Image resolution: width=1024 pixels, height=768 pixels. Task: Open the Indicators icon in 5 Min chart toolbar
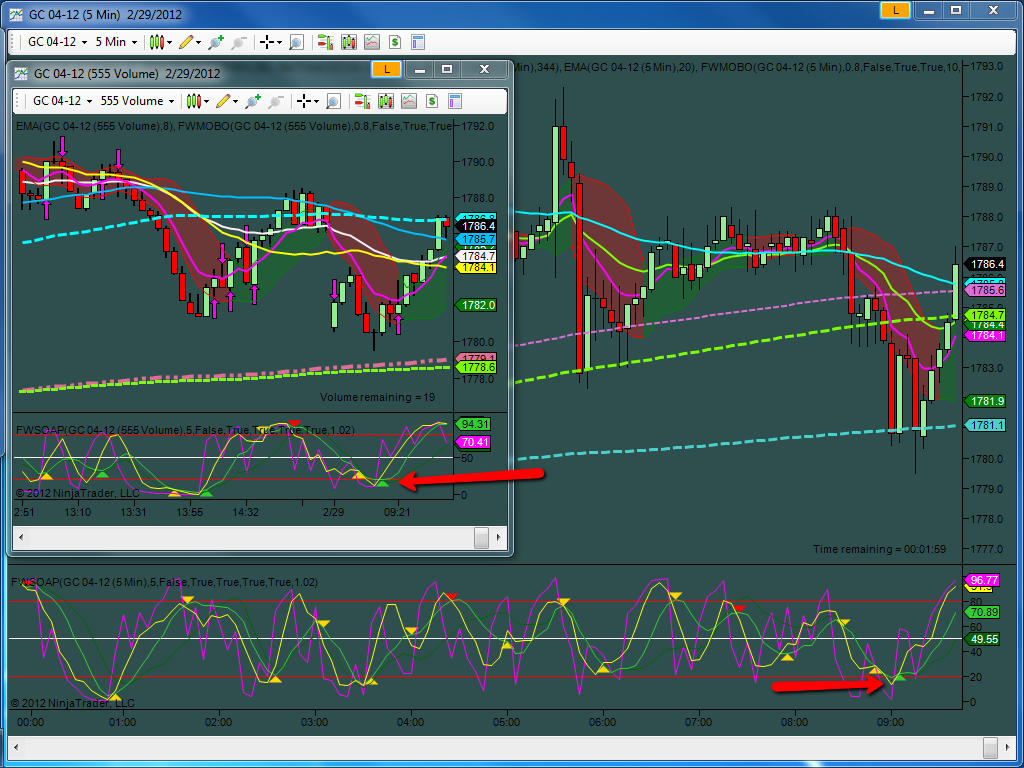tap(372, 42)
